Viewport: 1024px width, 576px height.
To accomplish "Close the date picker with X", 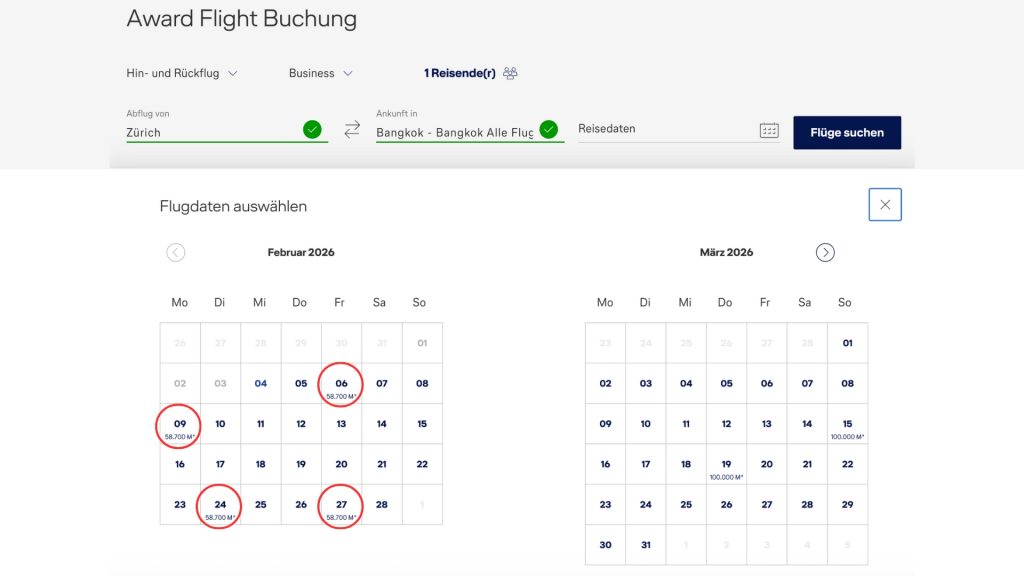I will (x=885, y=205).
